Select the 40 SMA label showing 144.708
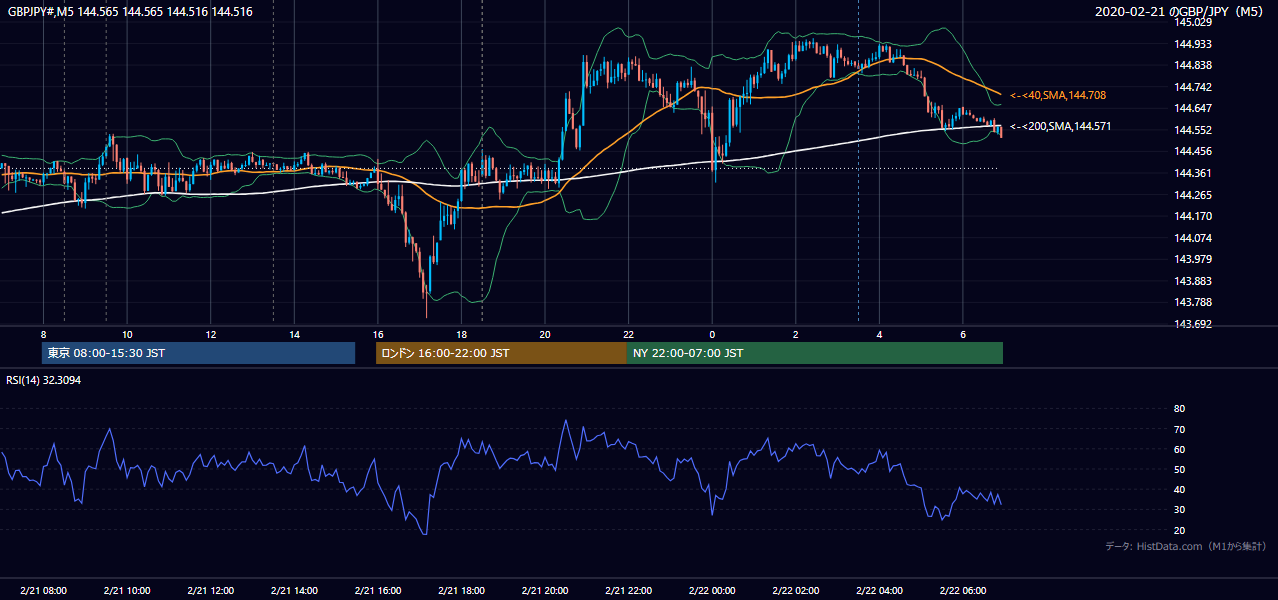 (x=1058, y=95)
